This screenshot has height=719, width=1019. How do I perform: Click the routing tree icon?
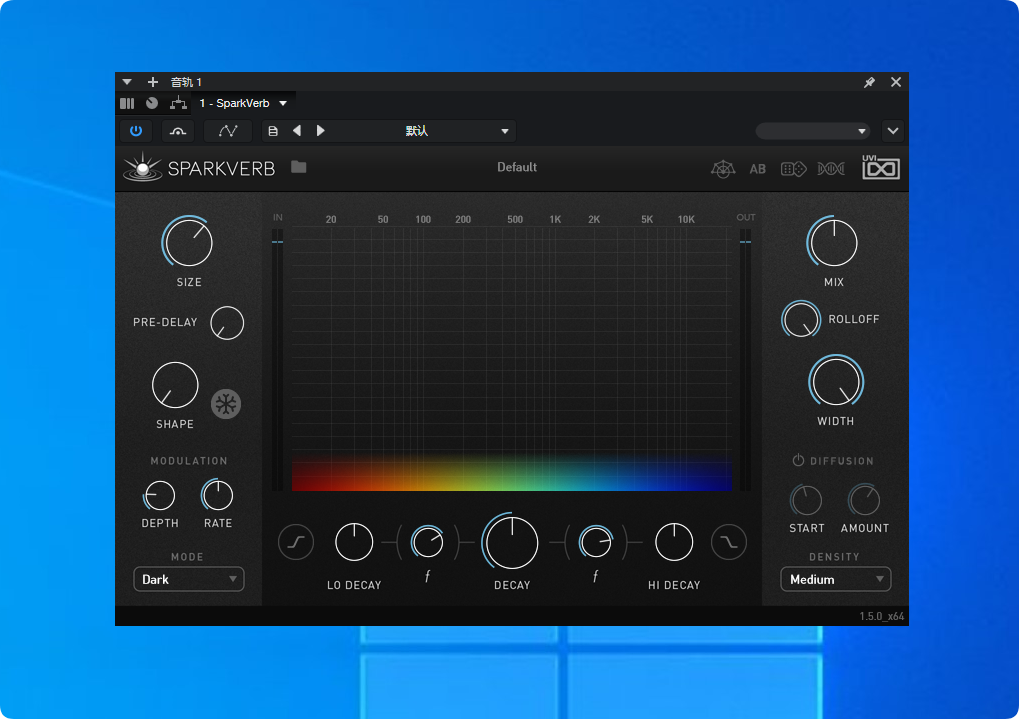pyautogui.click(x=178, y=103)
